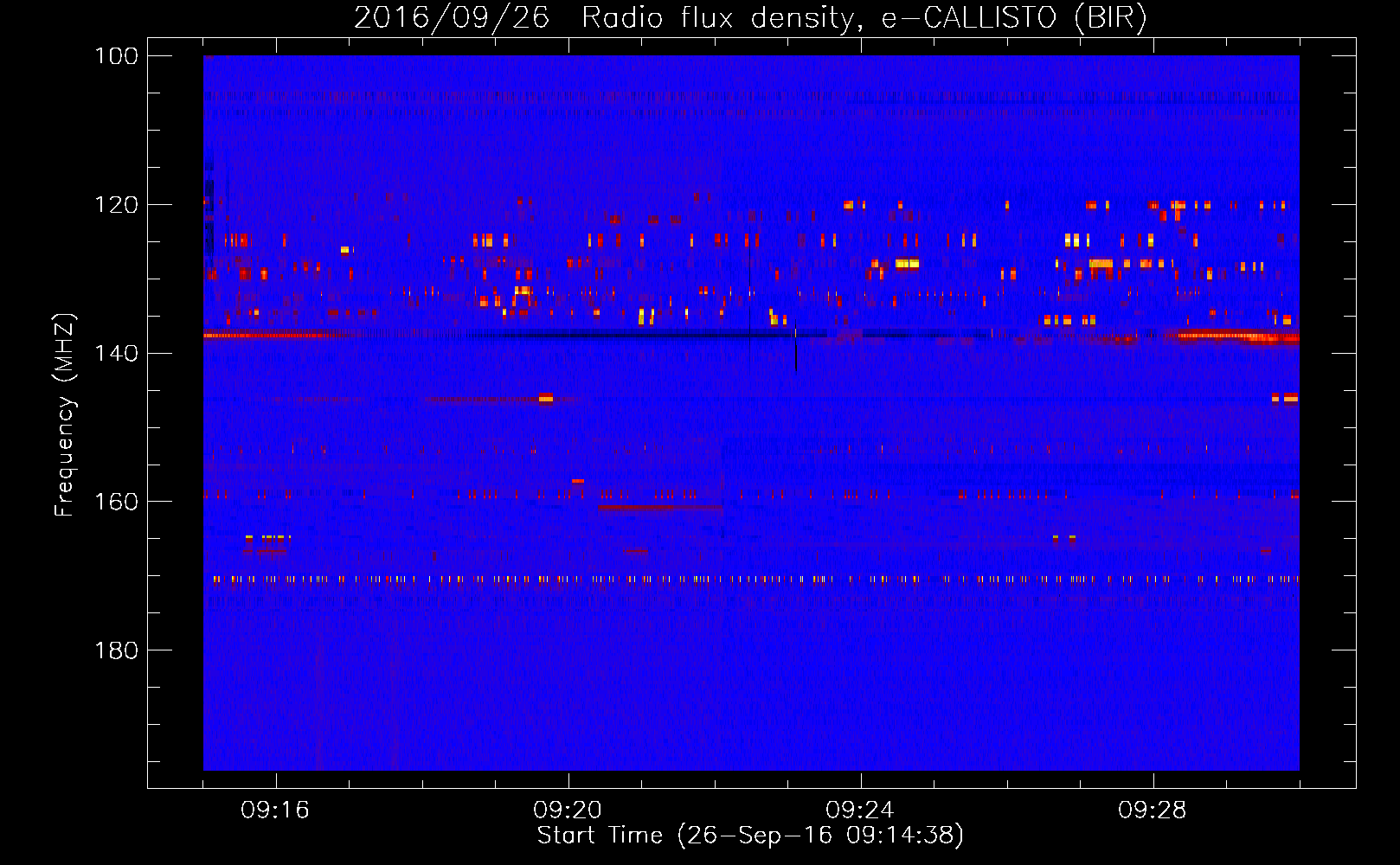Click the '09:20' time tick label

pyautogui.click(x=568, y=811)
